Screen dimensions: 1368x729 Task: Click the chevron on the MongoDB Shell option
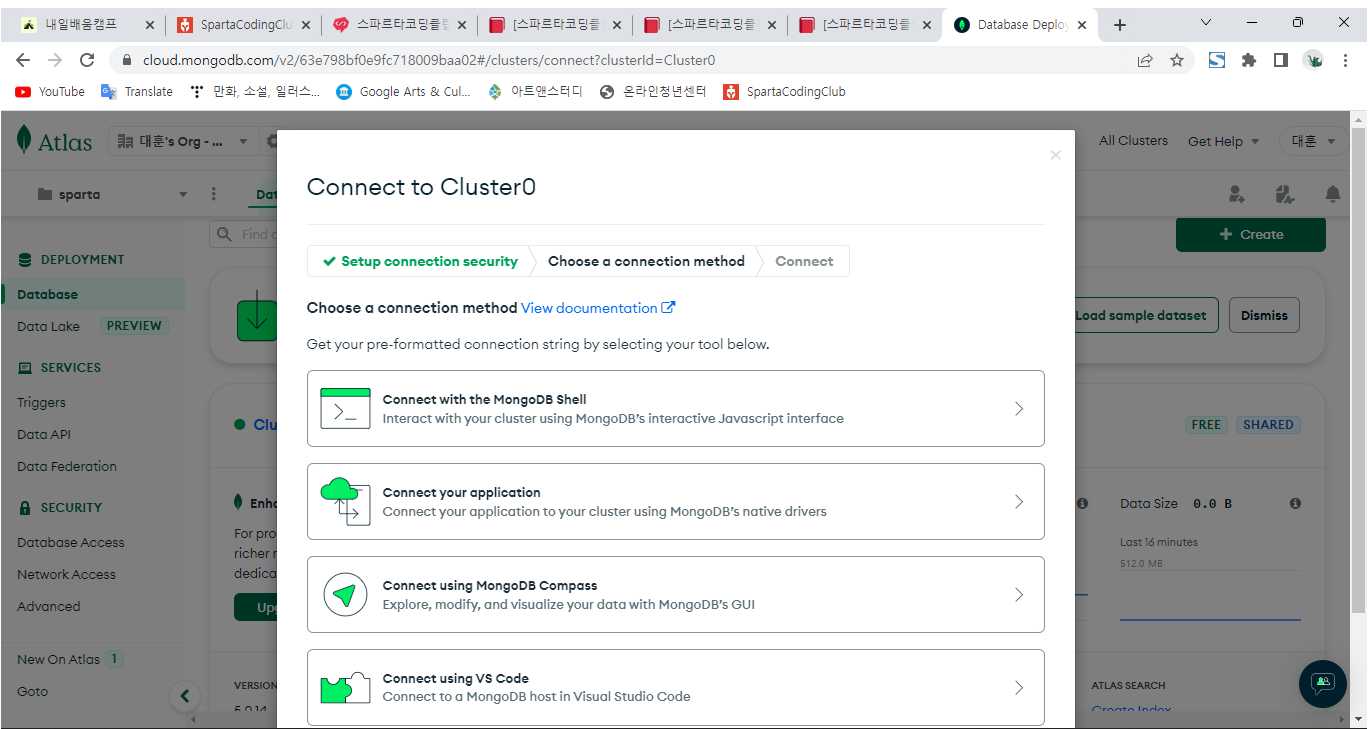coord(1019,408)
